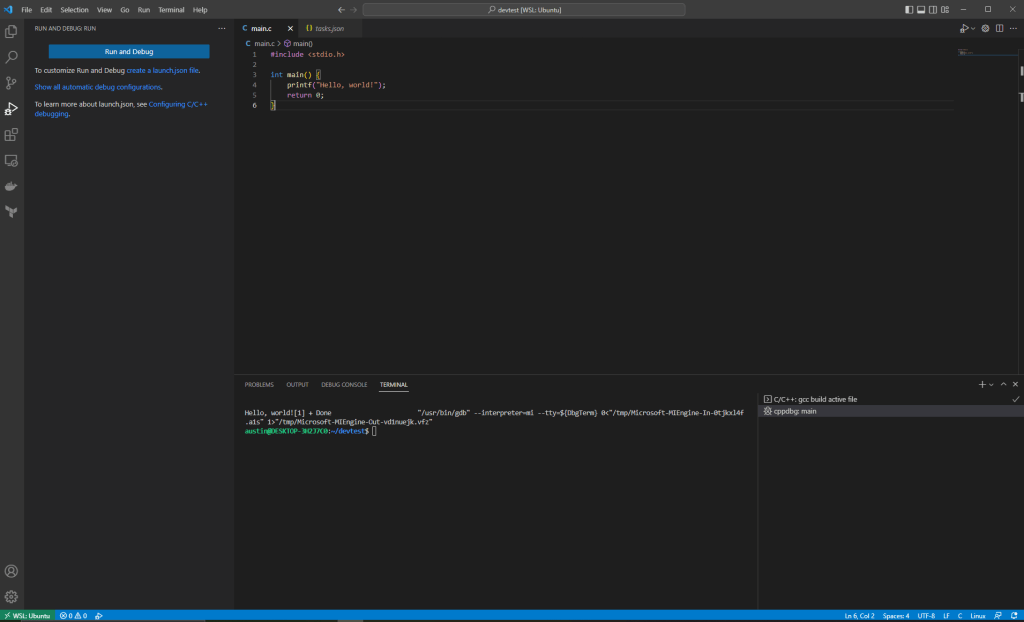Click the create a launch.json file link
Screen dimensions: 1024x622
(163, 71)
